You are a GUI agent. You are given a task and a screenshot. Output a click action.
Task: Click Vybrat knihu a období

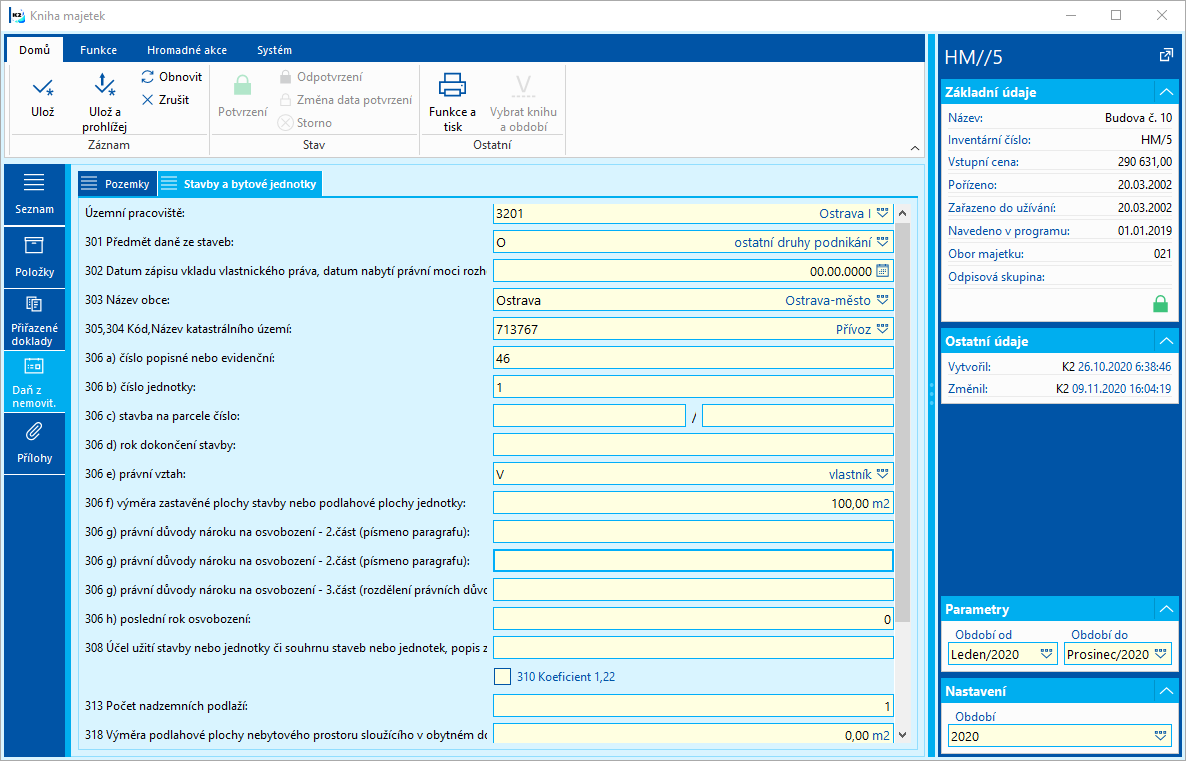(x=523, y=102)
